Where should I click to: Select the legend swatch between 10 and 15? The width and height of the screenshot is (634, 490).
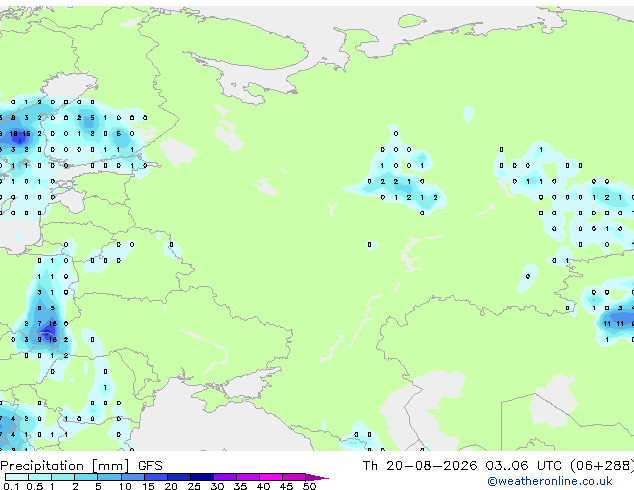tap(133, 477)
